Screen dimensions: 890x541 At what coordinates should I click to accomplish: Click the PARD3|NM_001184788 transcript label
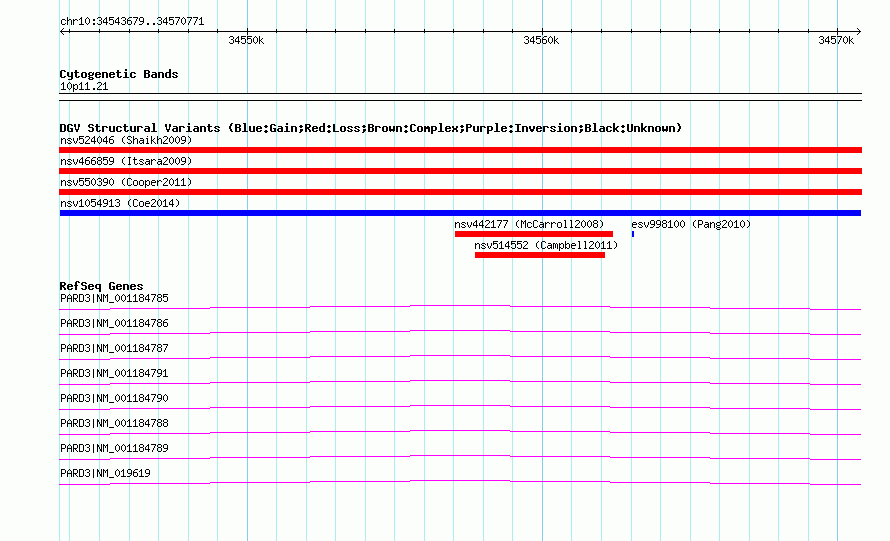coord(114,423)
